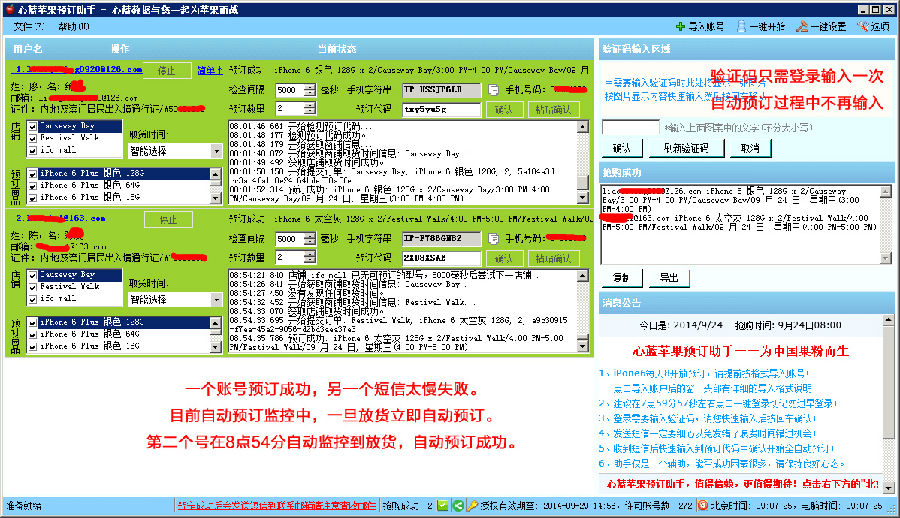
Task: Toggle iPhone 6 Plus 128G checkbox in first account
Action: point(33,173)
